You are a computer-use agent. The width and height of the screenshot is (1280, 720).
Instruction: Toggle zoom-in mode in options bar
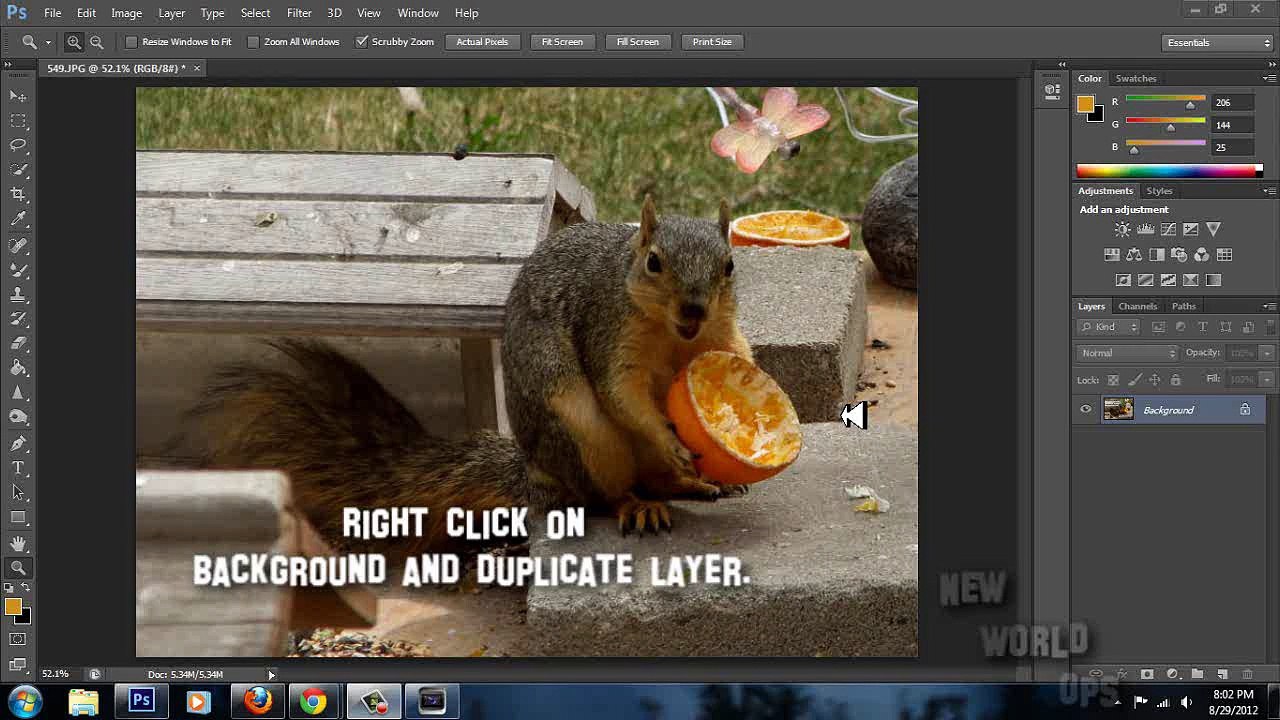(74, 42)
